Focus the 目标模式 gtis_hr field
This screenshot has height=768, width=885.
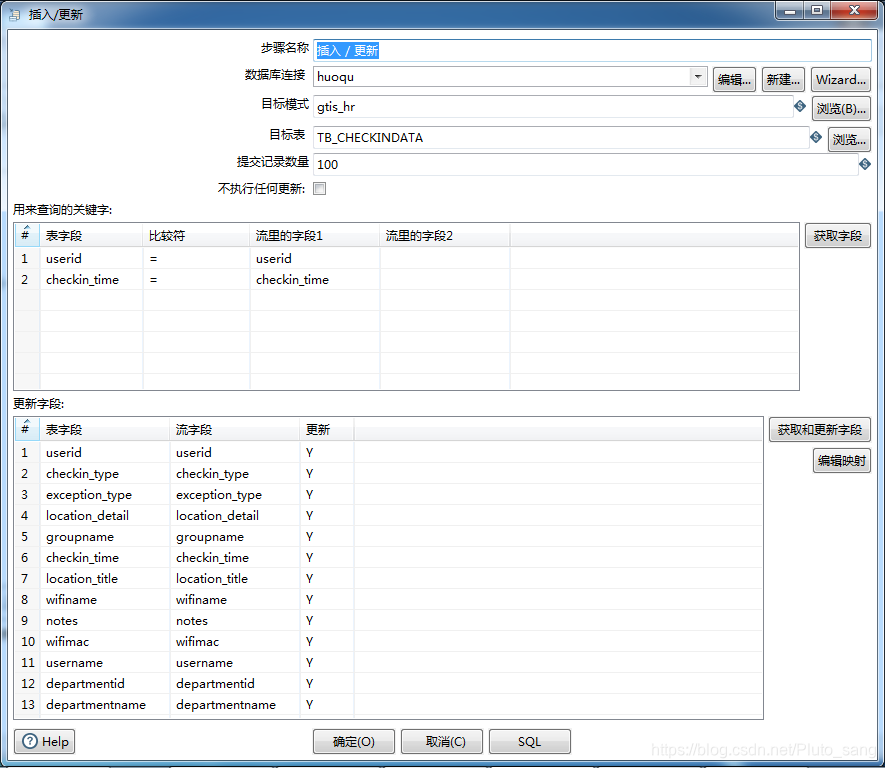point(553,107)
